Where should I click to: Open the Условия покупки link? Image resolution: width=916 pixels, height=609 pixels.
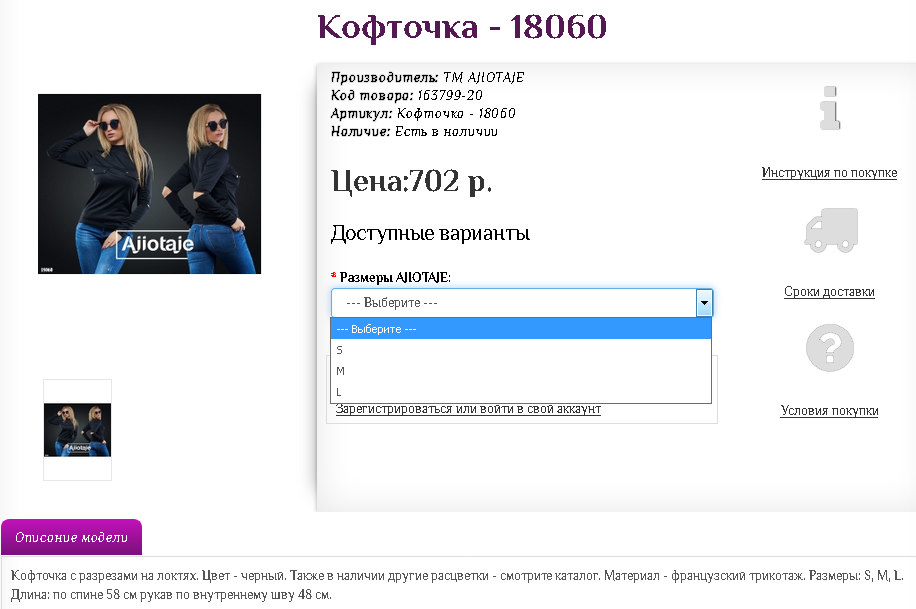tap(829, 411)
